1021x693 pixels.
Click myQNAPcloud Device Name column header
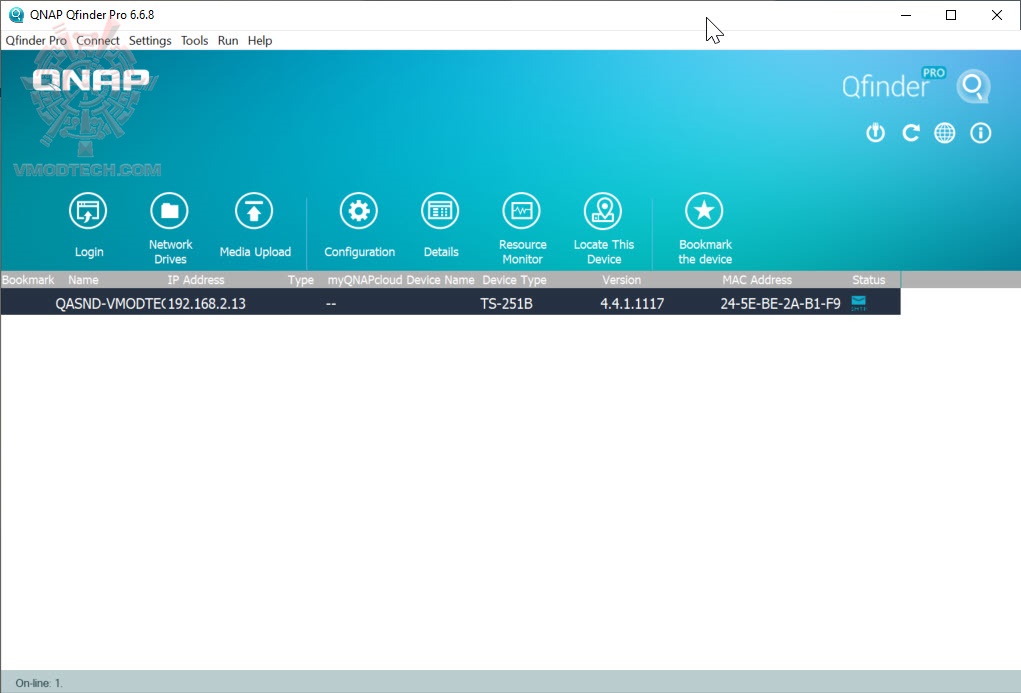[401, 280]
